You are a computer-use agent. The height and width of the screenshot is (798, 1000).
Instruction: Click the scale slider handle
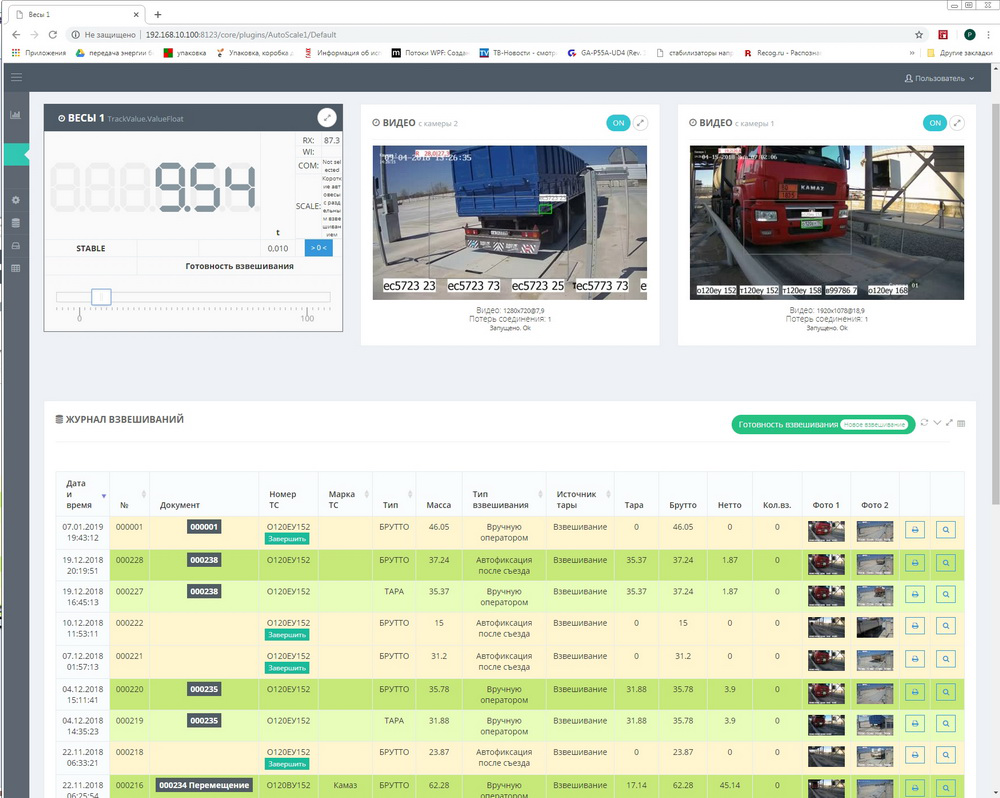click(x=100, y=297)
